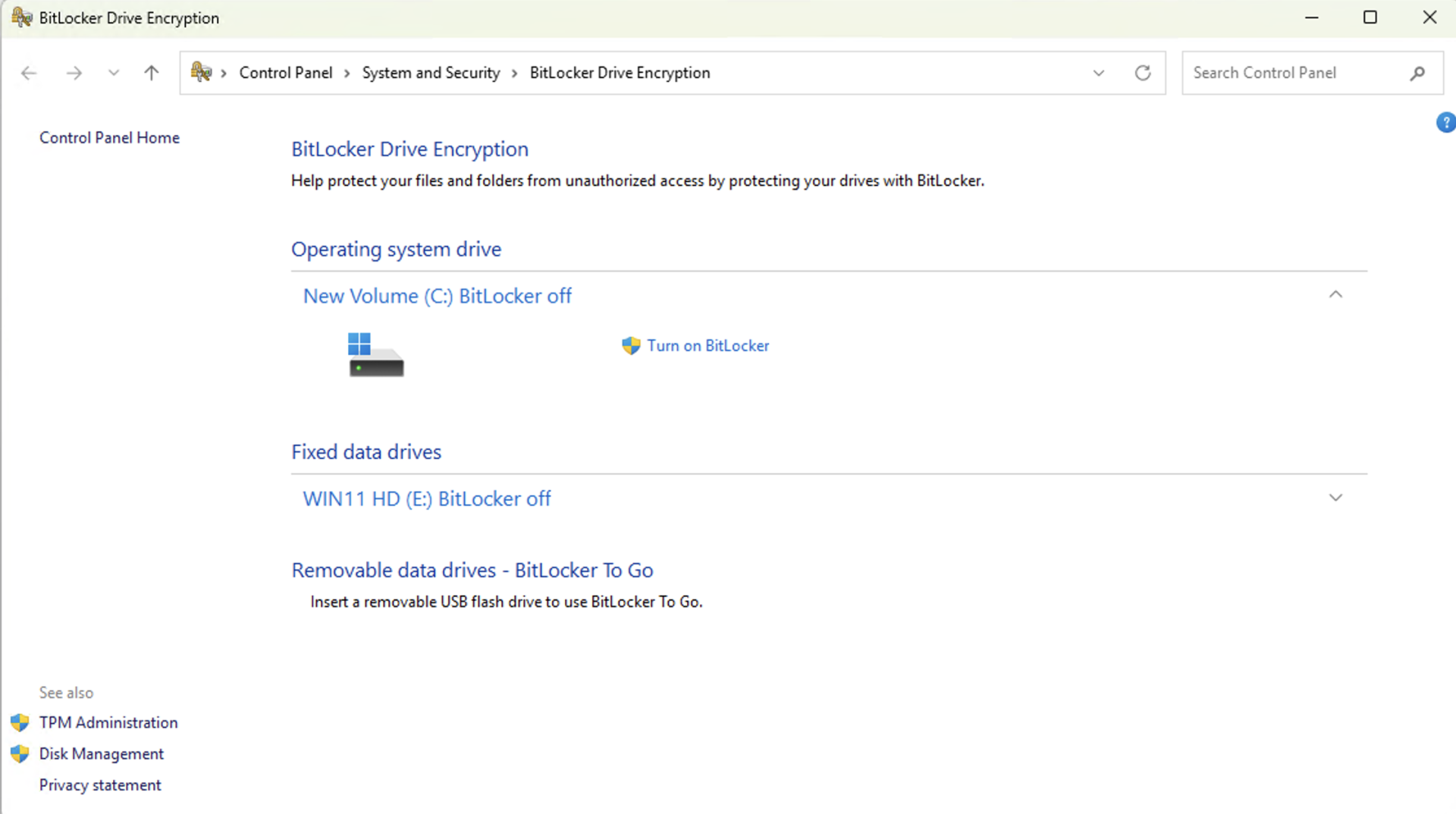
Task: Click the up one level arrow
Action: (x=151, y=73)
